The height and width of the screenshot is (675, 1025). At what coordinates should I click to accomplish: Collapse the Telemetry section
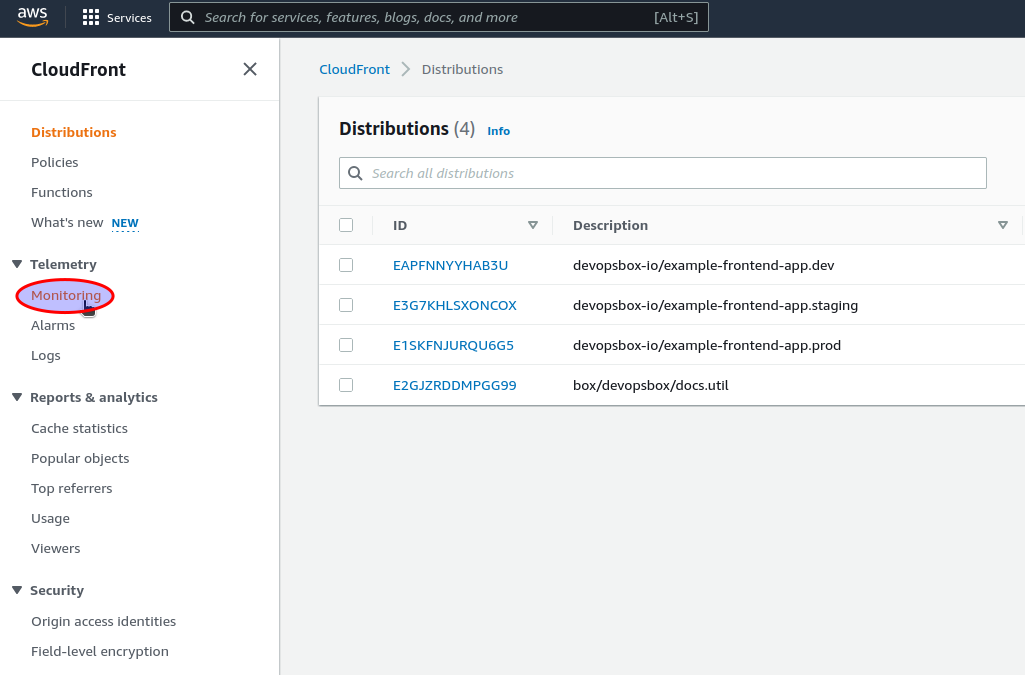point(17,264)
